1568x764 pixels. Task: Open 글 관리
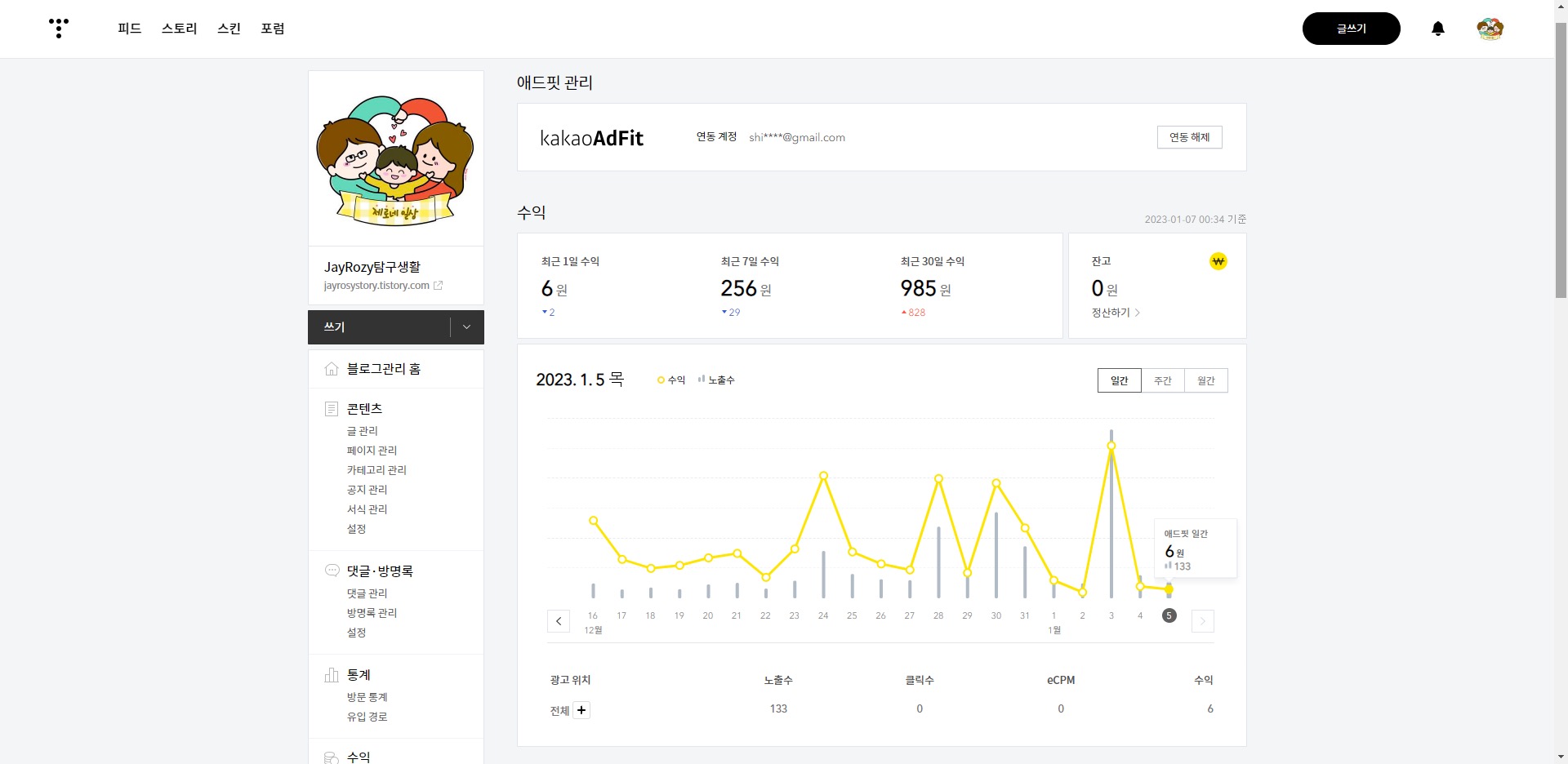[x=363, y=431]
